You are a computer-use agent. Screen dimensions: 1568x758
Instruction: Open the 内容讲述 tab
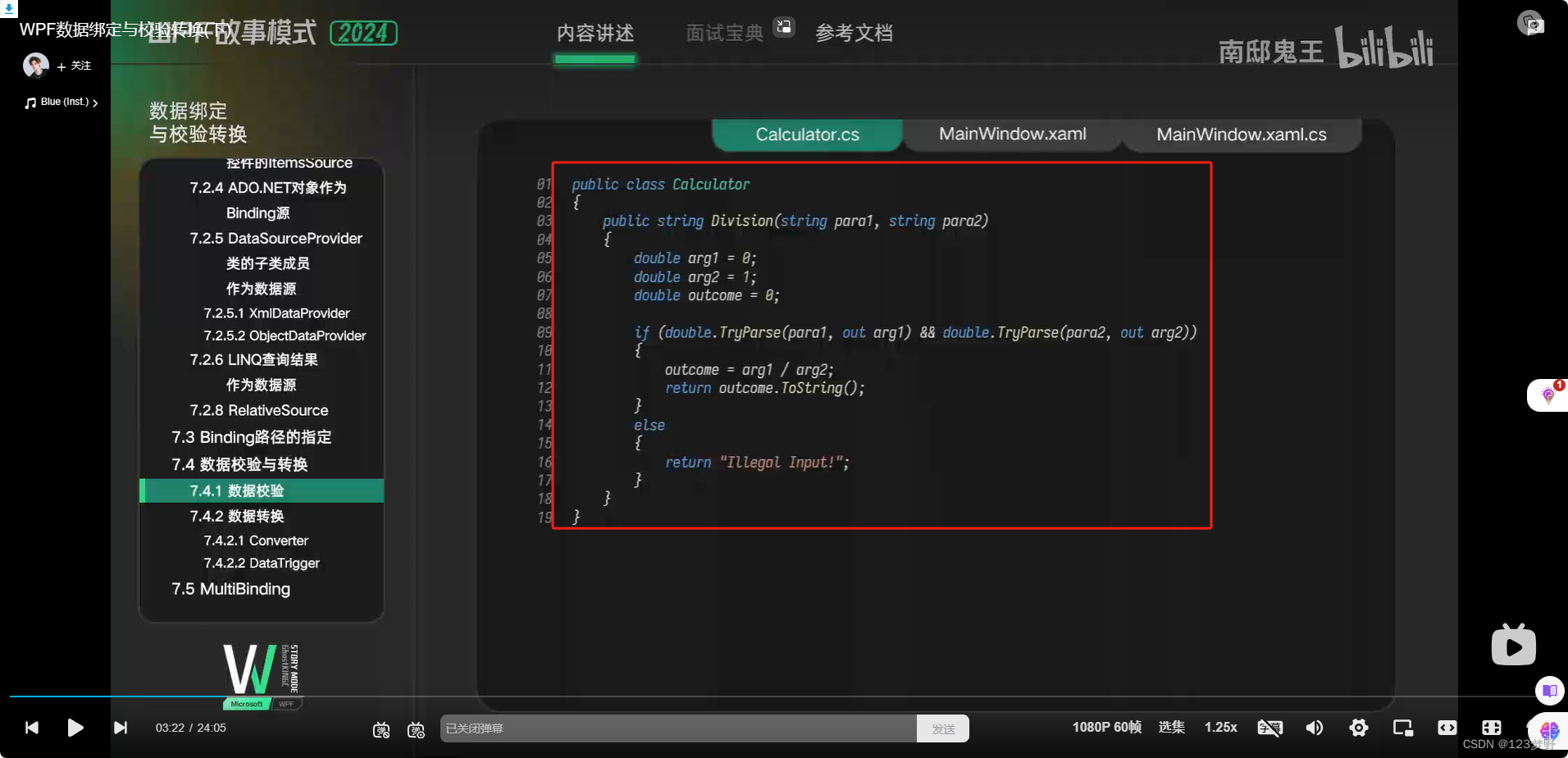click(x=595, y=34)
